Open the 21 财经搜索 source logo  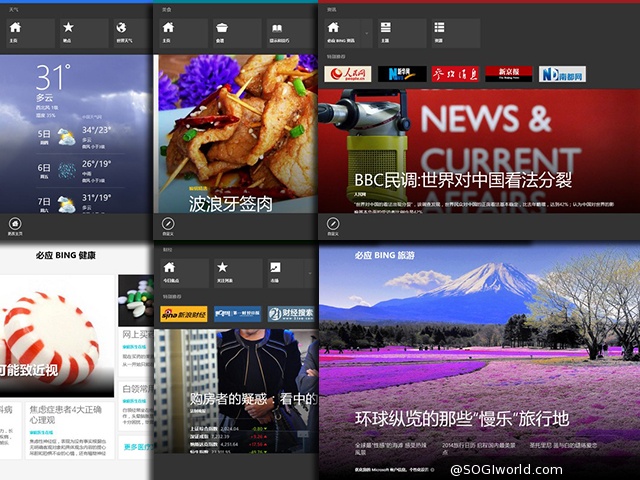tap(291, 314)
